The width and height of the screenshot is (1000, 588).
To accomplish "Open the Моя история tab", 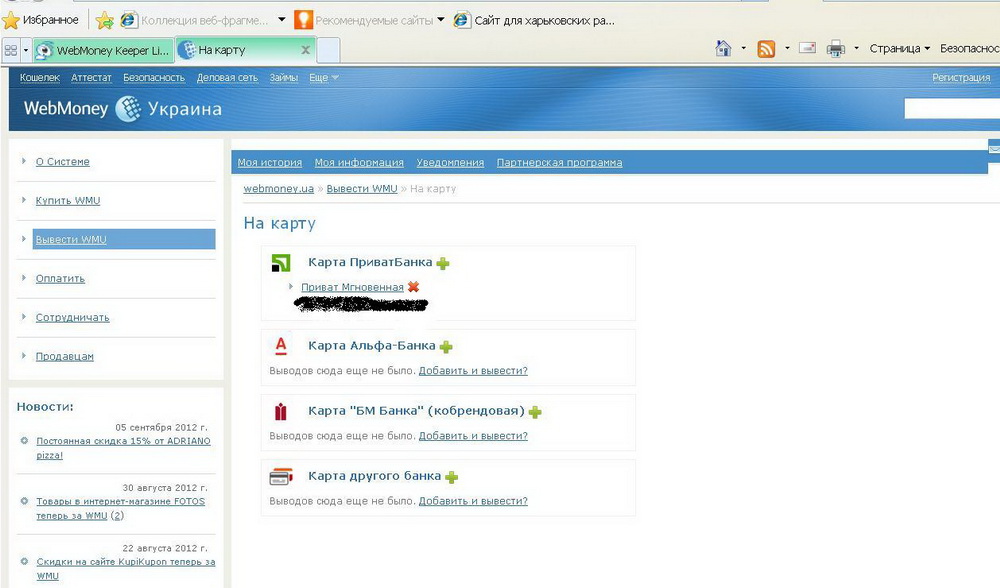I will click(x=270, y=163).
